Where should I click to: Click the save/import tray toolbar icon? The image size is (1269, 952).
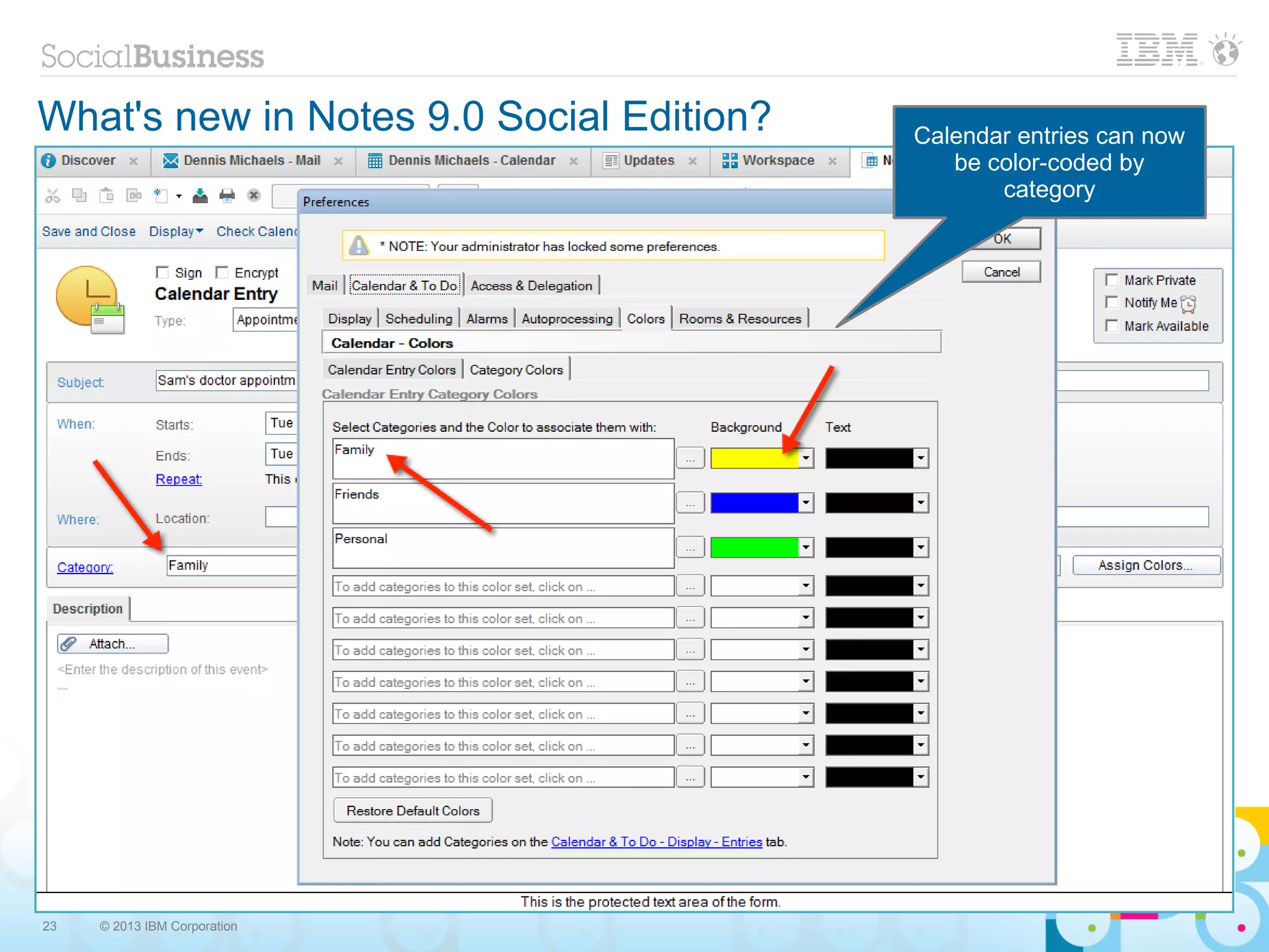coord(200,196)
